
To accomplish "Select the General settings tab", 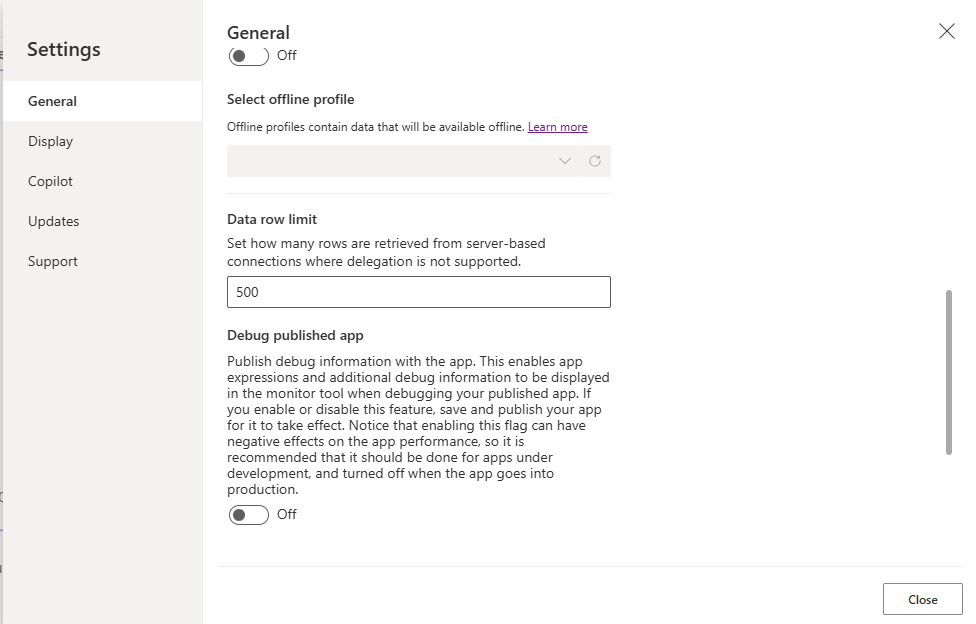I will [103, 101].
